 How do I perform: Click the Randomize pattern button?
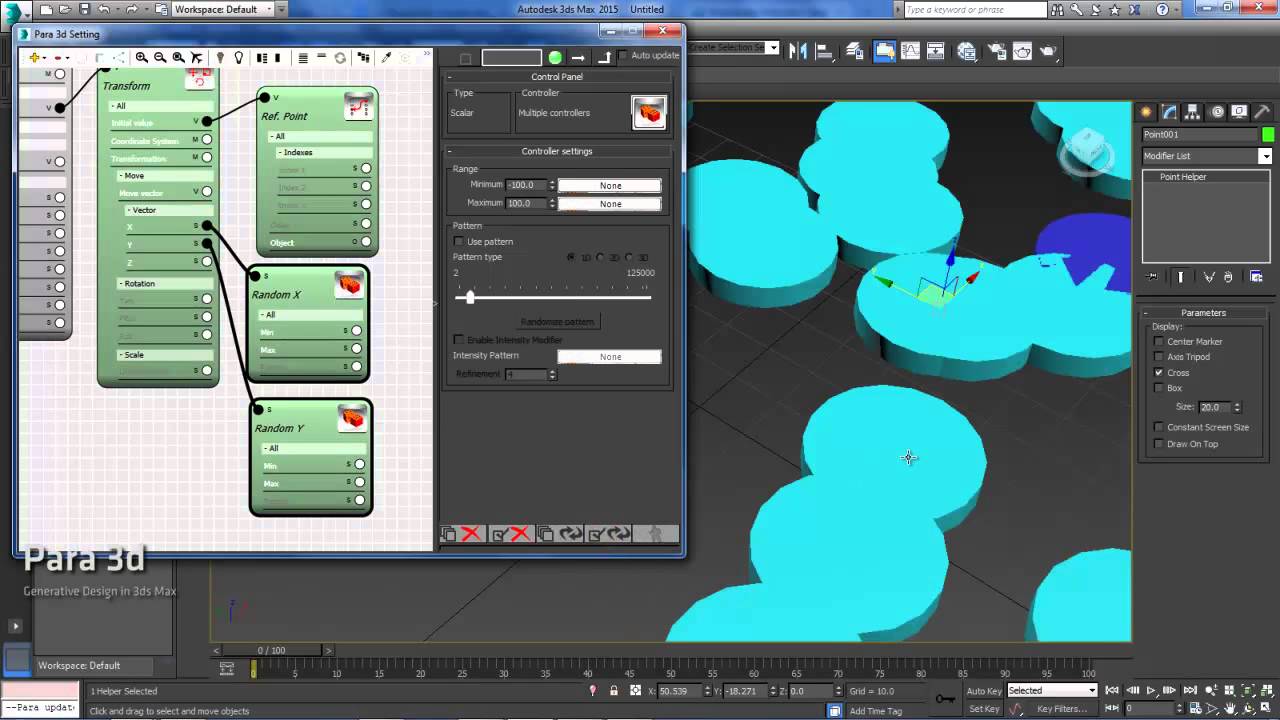tap(557, 322)
